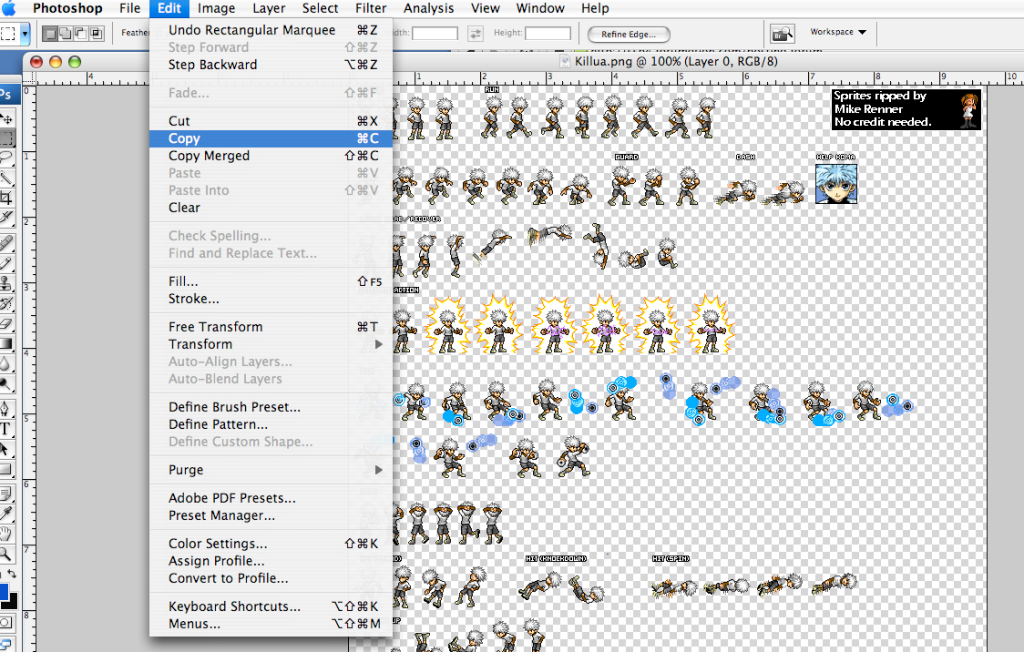
Task: Open the Apple menu
Action: [x=8, y=8]
